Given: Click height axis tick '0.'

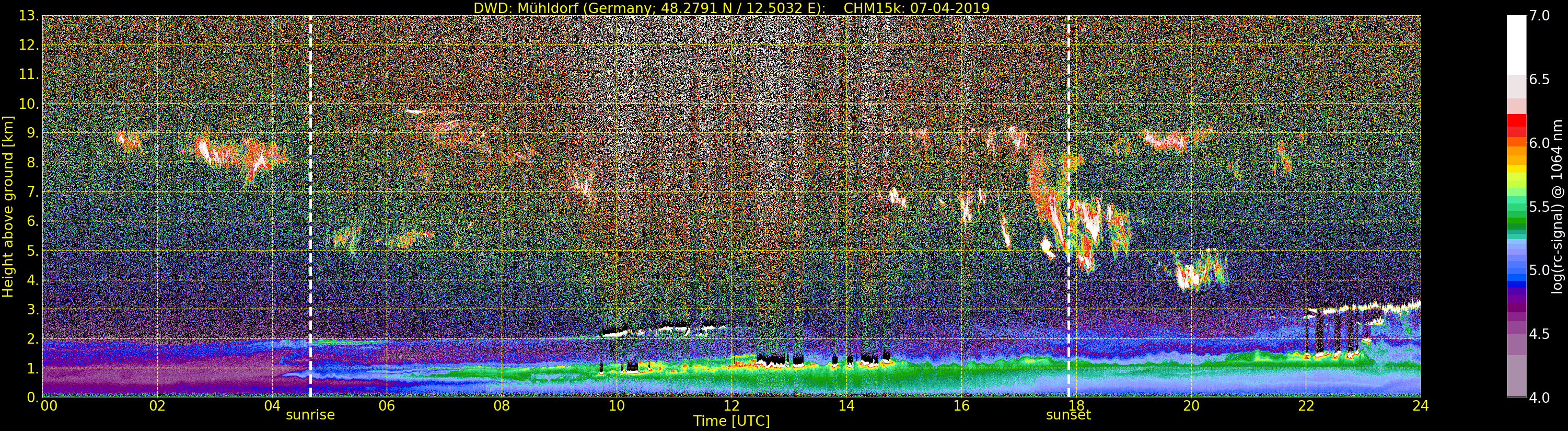Looking at the screenshot, I should tap(33, 397).
